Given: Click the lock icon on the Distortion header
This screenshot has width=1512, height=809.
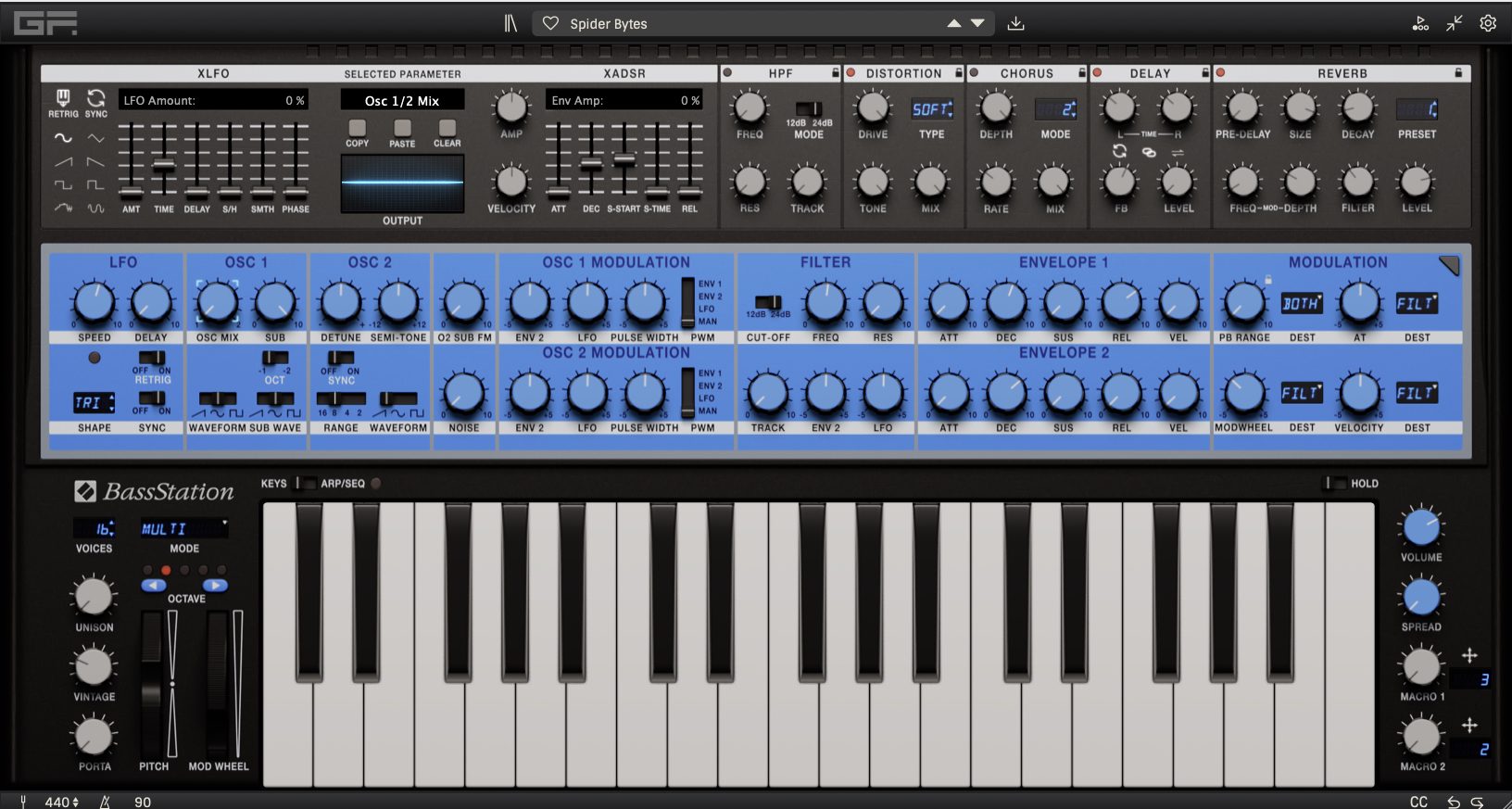Looking at the screenshot, I should pyautogui.click(x=959, y=72).
